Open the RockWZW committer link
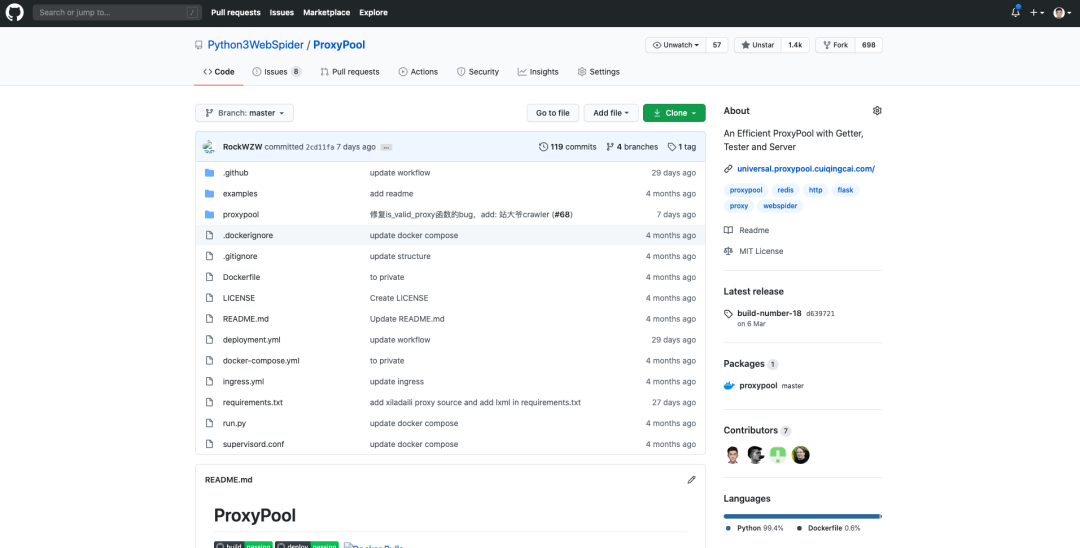 click(x=242, y=147)
